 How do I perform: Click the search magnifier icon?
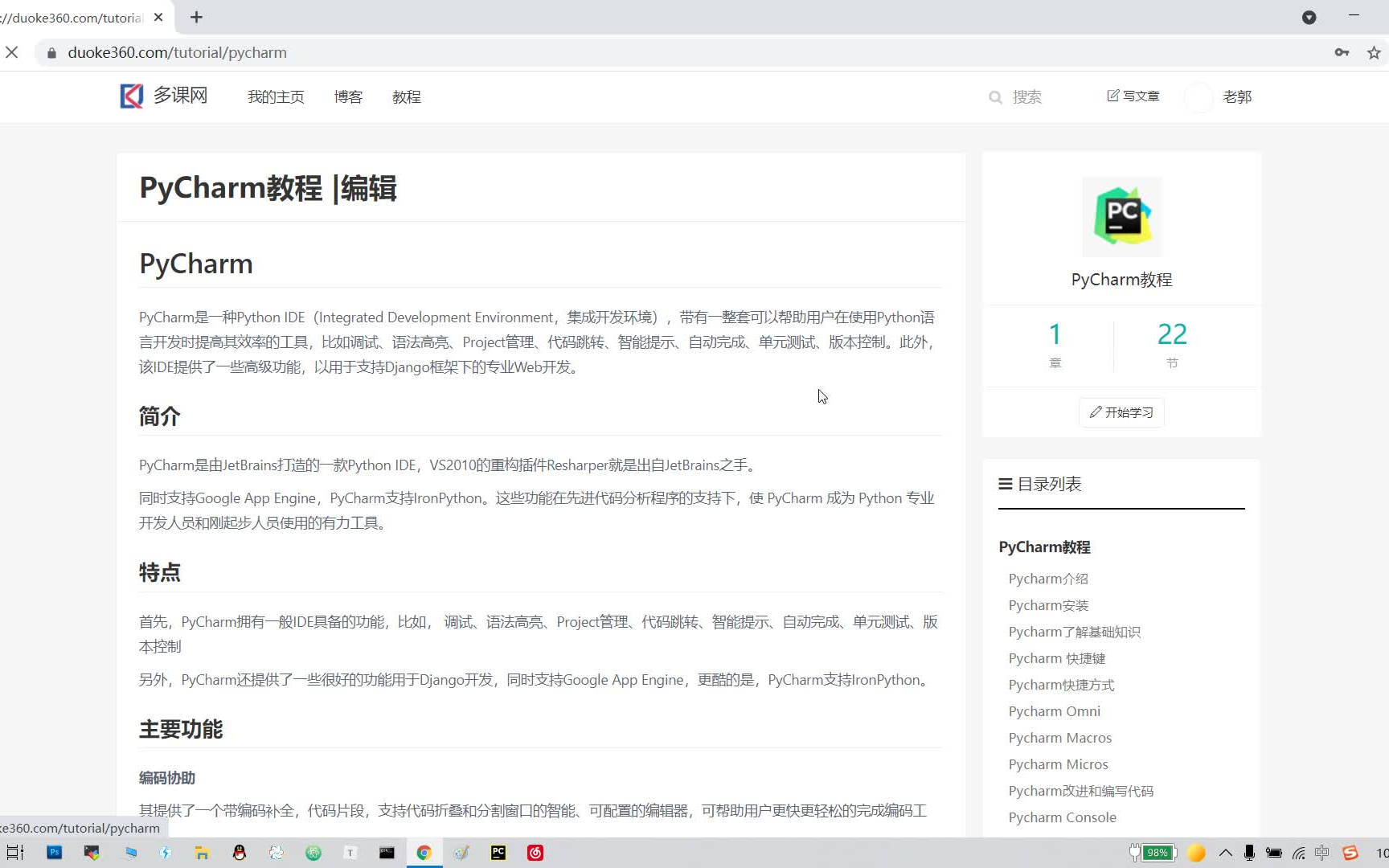click(995, 97)
